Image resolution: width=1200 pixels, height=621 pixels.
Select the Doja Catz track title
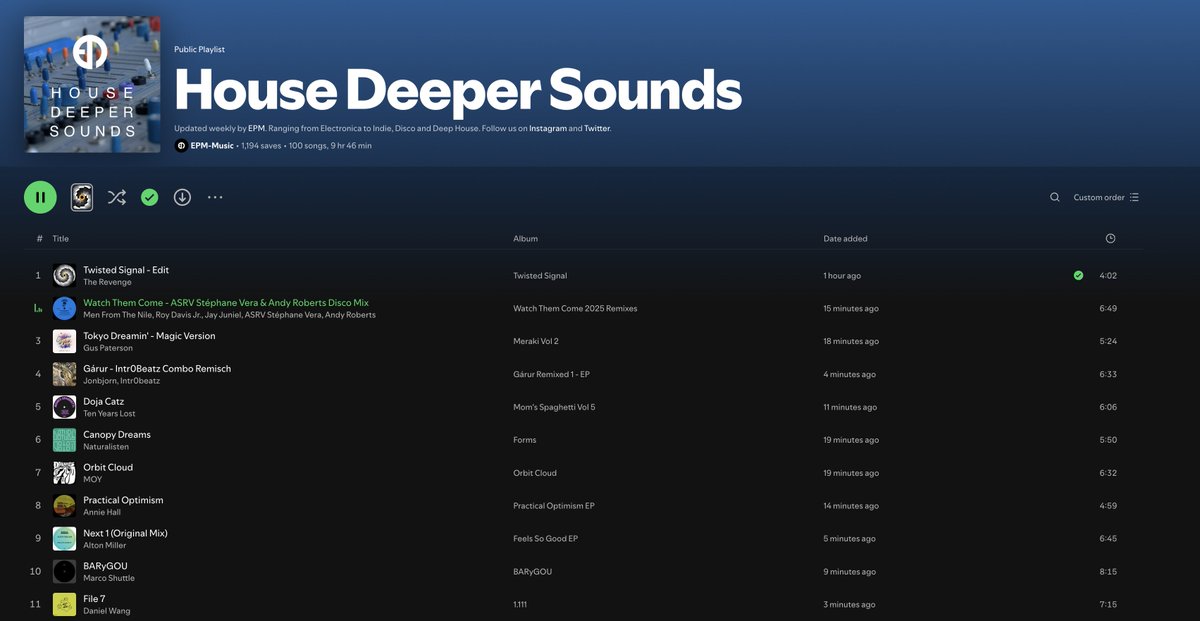[104, 402]
